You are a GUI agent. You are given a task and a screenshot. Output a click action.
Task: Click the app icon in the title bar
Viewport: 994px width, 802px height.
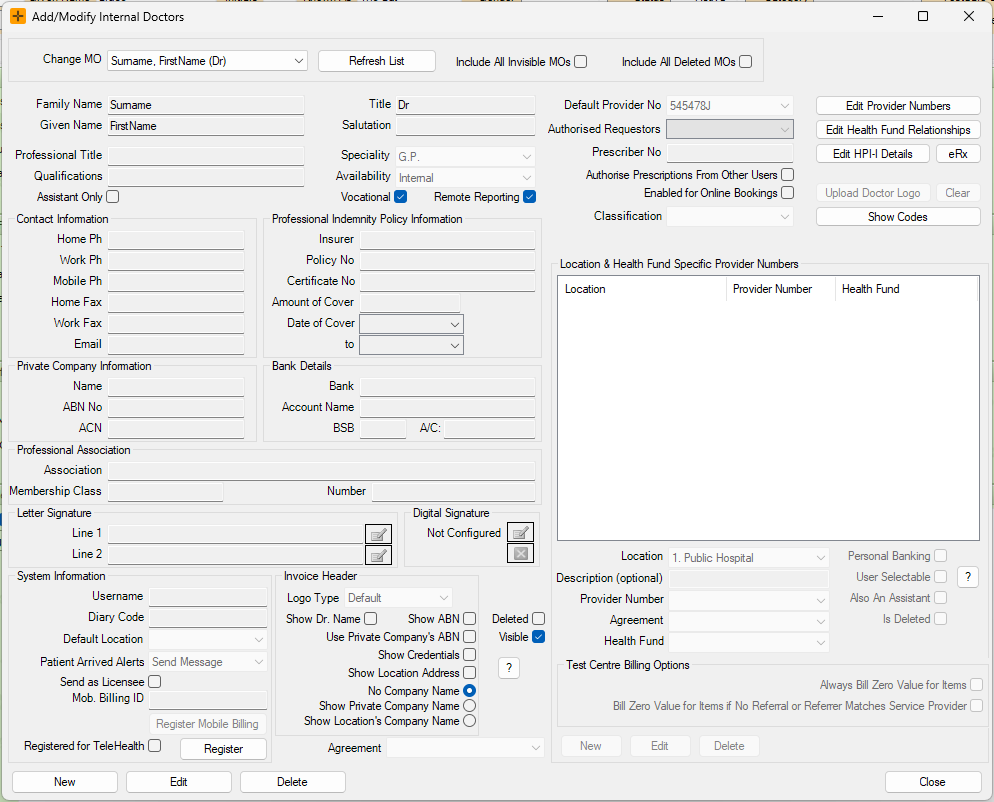(18, 17)
